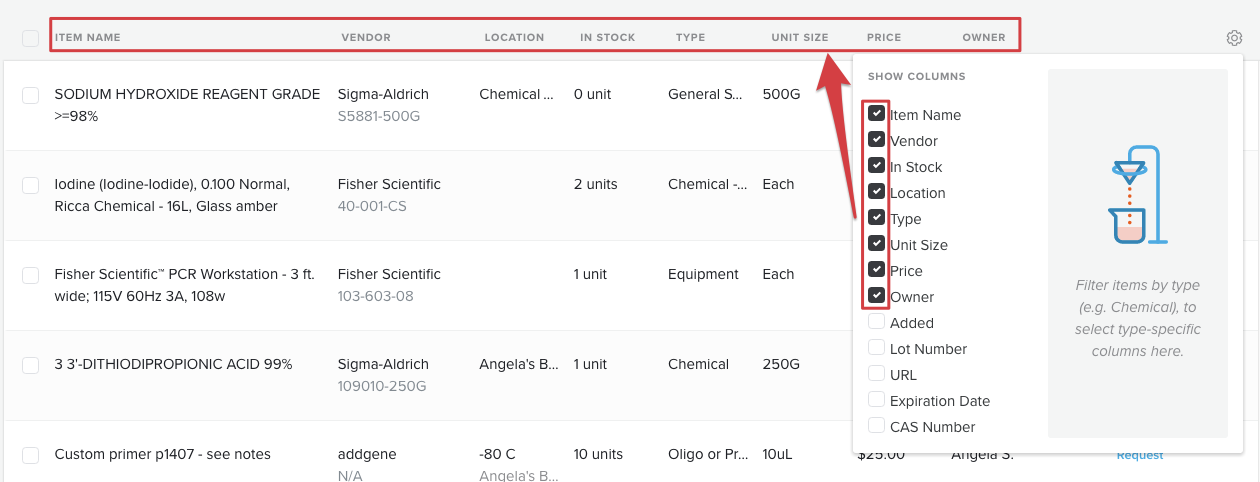The width and height of the screenshot is (1260, 482).
Task: Enable the Lot Number column checkbox
Action: tap(877, 348)
